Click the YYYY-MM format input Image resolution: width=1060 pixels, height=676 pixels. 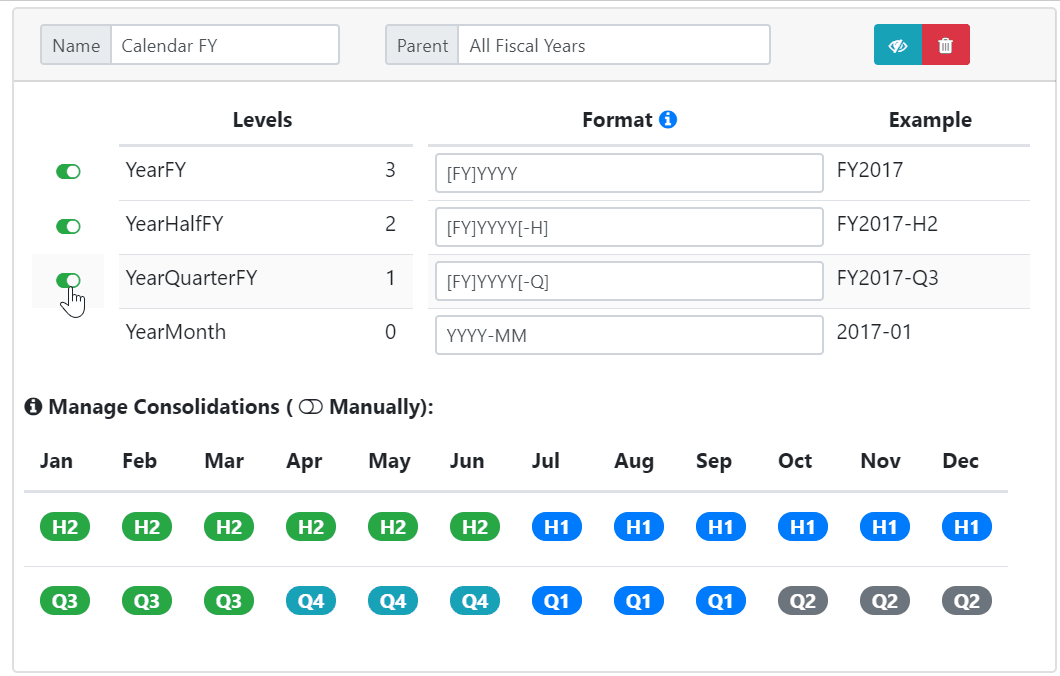629,335
